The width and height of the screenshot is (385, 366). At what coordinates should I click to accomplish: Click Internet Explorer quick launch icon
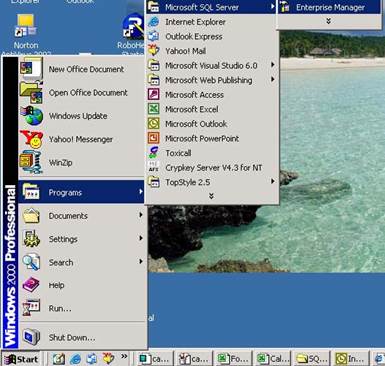(75, 359)
